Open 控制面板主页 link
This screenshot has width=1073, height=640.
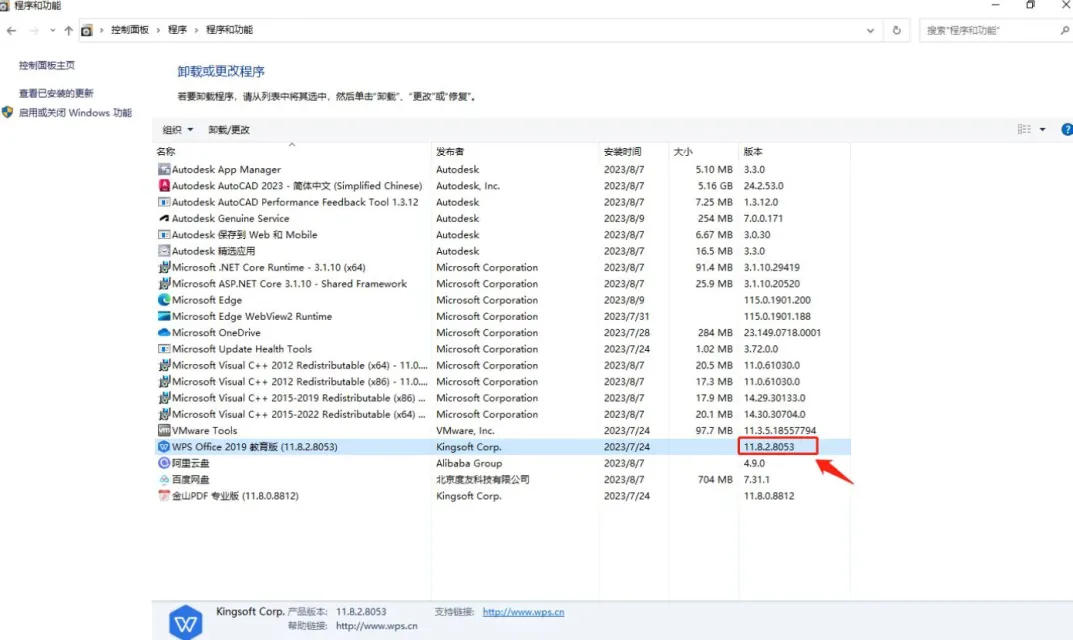[47, 66]
